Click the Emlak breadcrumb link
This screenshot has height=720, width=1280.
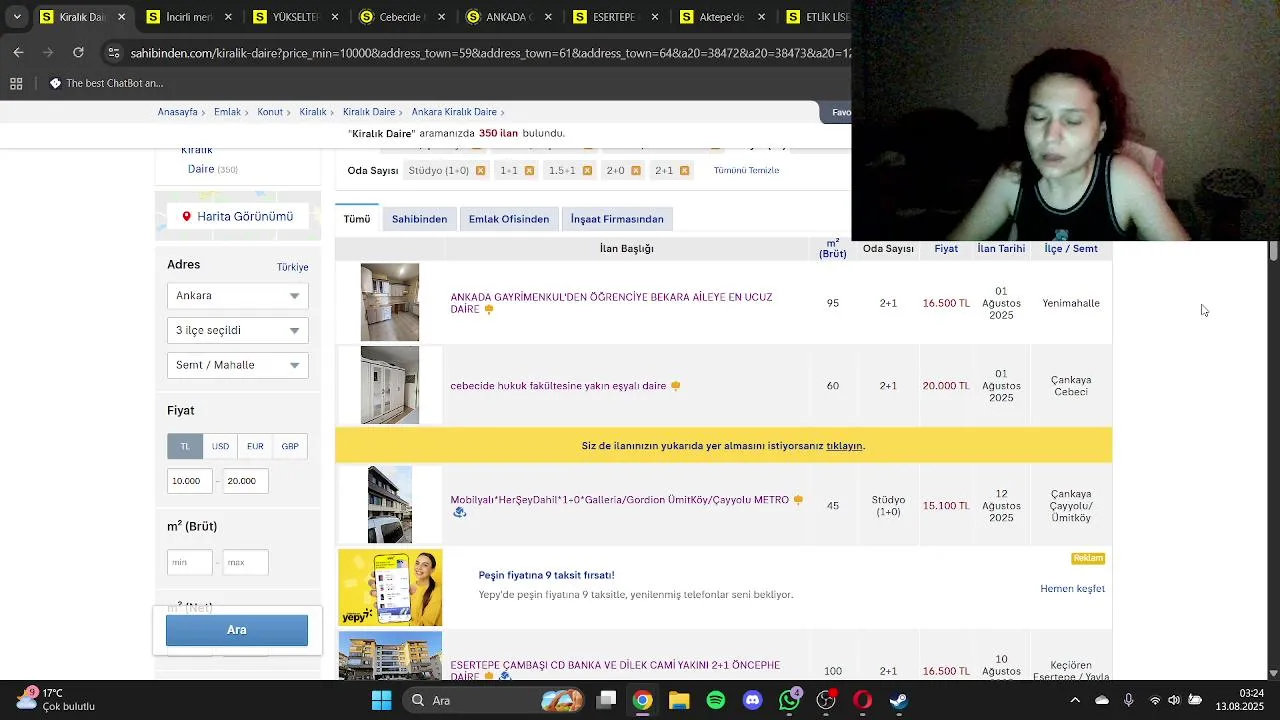[x=227, y=112]
